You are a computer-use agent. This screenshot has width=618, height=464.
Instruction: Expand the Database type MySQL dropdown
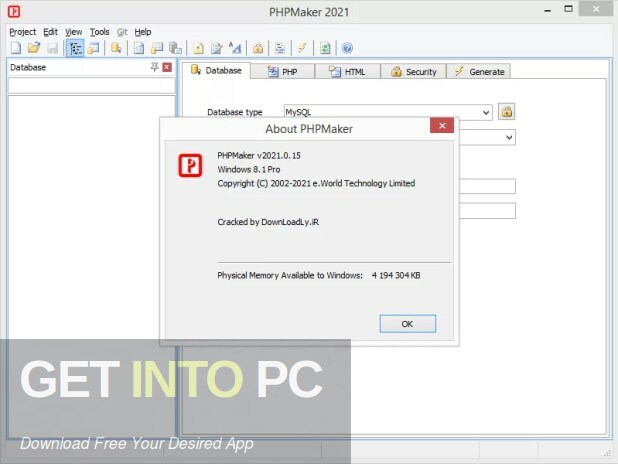486,113
